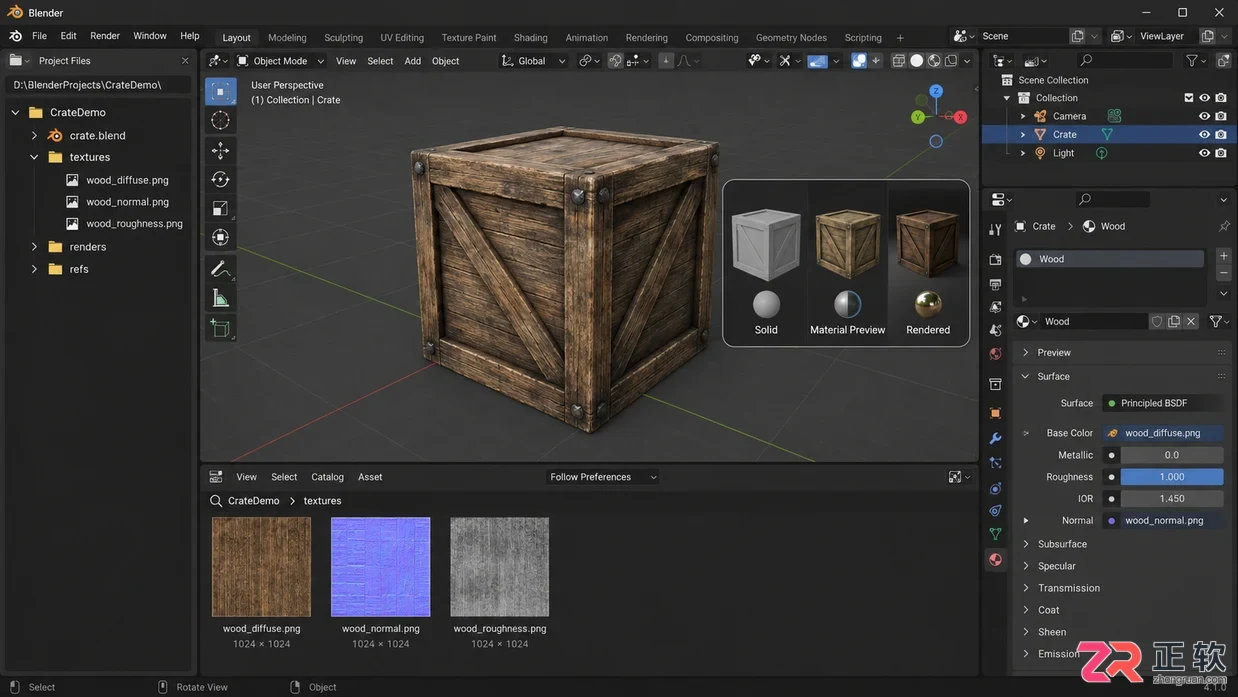This screenshot has height=697, width=1238.
Task: Unlink the Wood material with X
Action: 1191,322
